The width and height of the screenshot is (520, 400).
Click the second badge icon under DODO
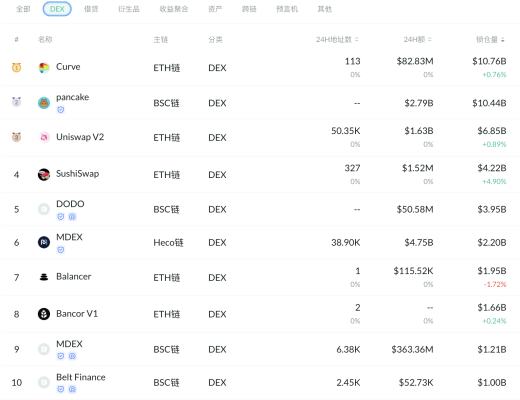point(72,217)
